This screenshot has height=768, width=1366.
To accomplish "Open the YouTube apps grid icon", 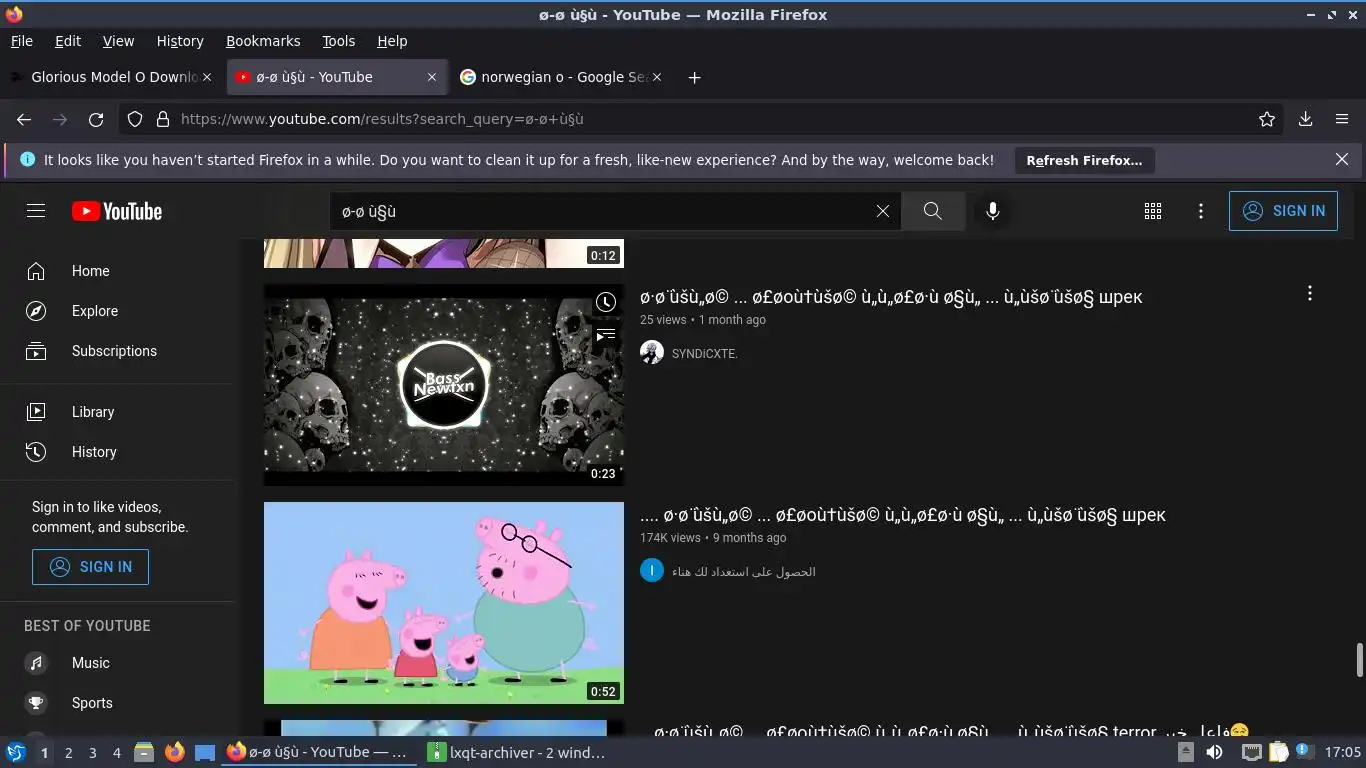I will [1153, 211].
